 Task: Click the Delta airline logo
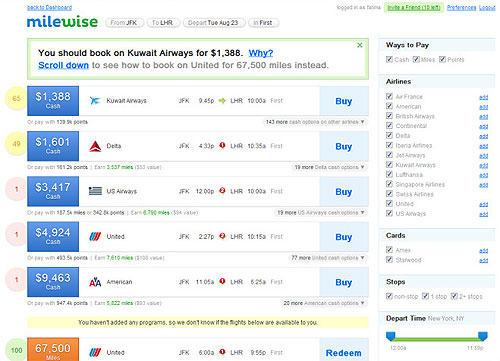point(95,146)
